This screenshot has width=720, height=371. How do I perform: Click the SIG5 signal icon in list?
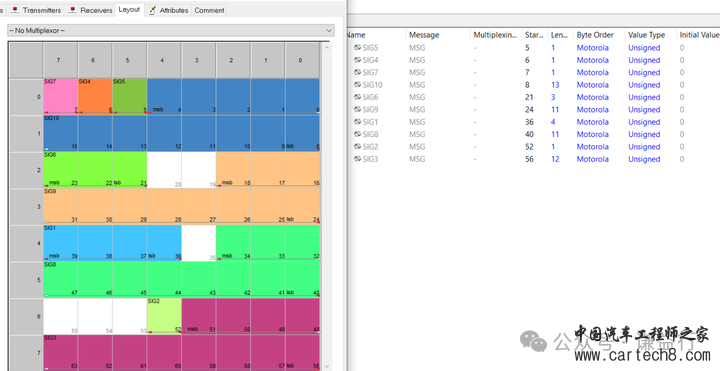pos(357,48)
